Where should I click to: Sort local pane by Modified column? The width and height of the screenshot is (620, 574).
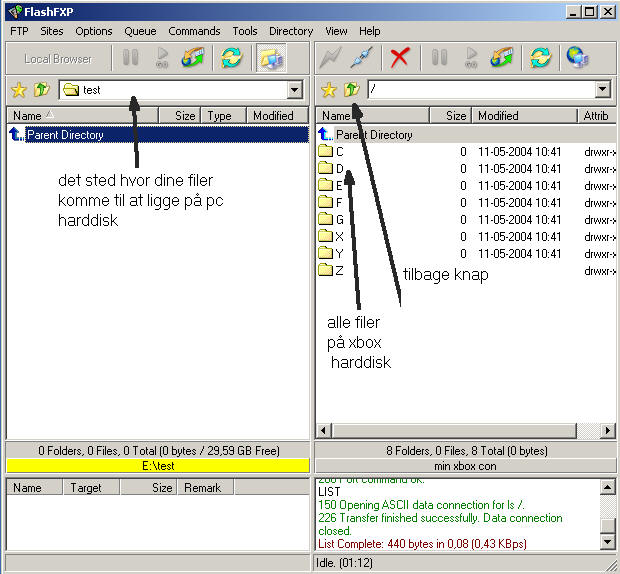277,116
